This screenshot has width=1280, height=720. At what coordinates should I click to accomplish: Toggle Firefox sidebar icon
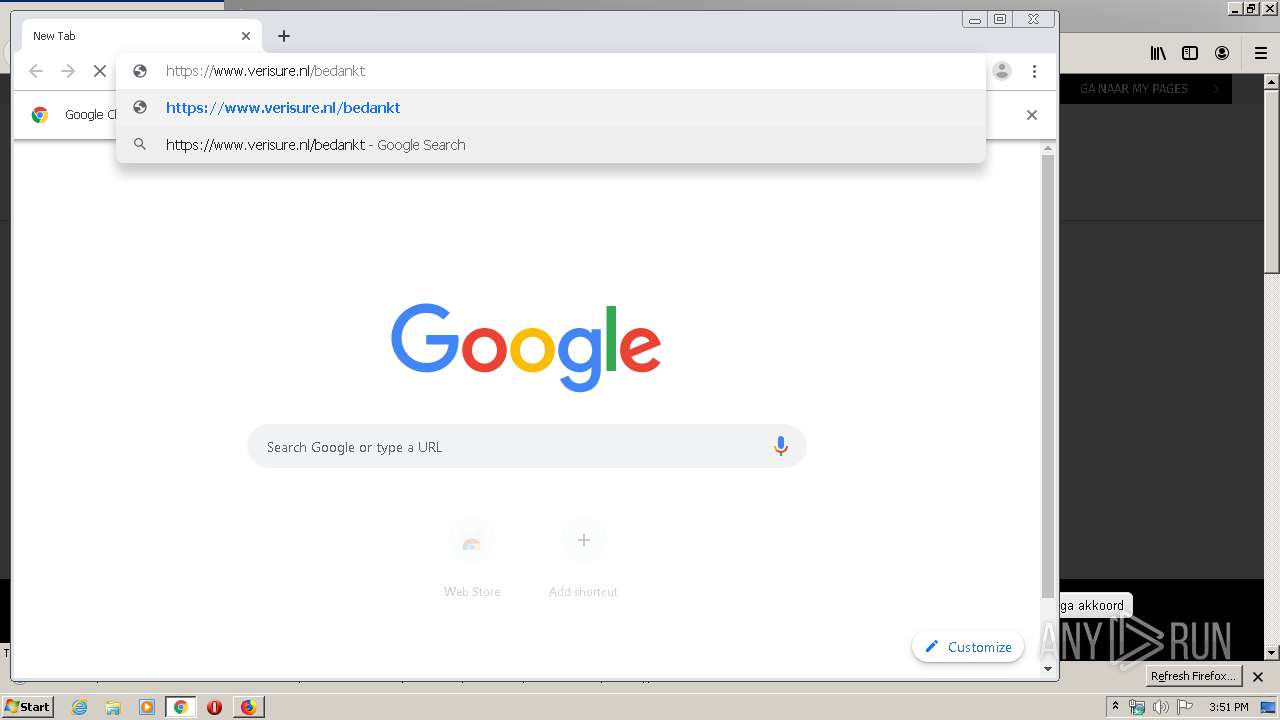click(x=1190, y=53)
